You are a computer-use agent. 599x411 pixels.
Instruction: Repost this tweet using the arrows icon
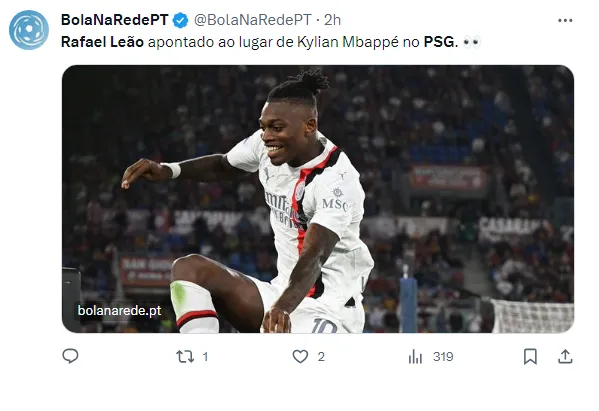coord(185,357)
